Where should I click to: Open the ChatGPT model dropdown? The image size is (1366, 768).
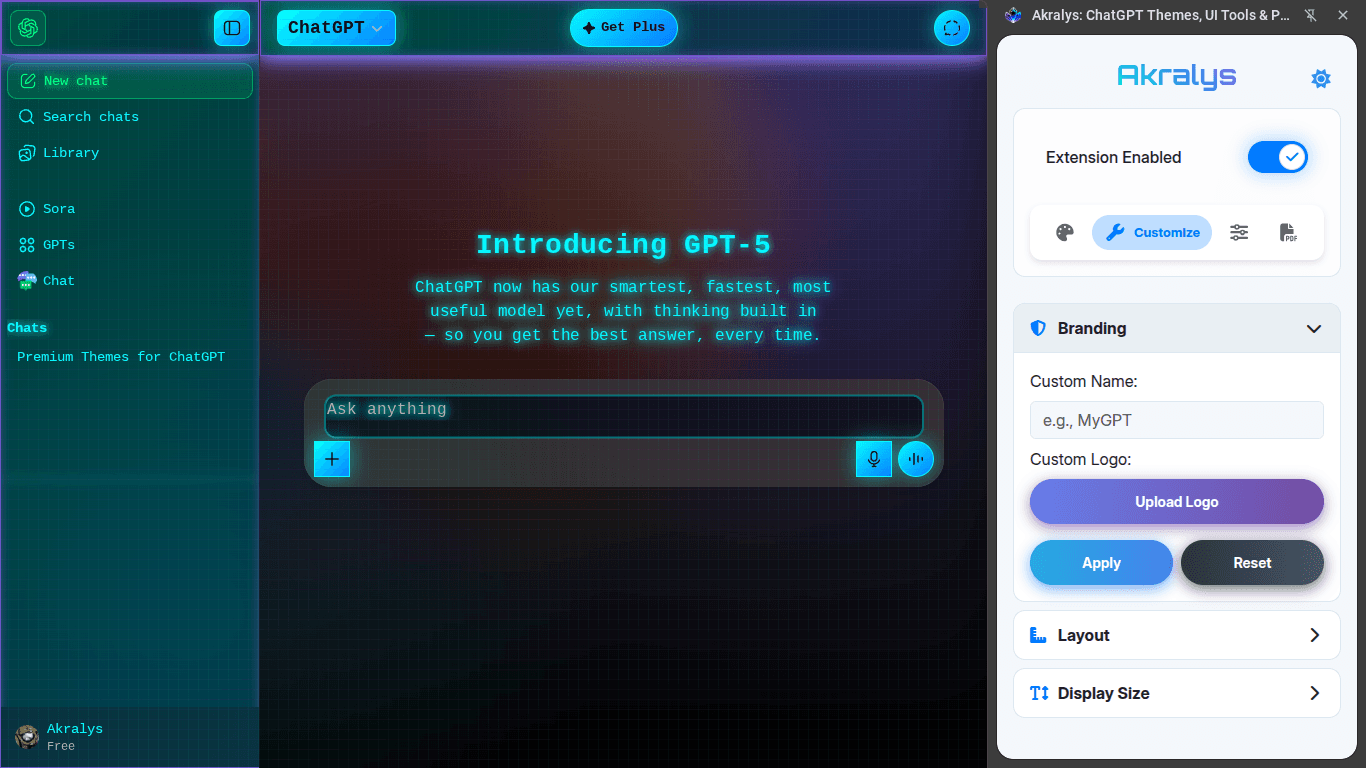point(336,28)
